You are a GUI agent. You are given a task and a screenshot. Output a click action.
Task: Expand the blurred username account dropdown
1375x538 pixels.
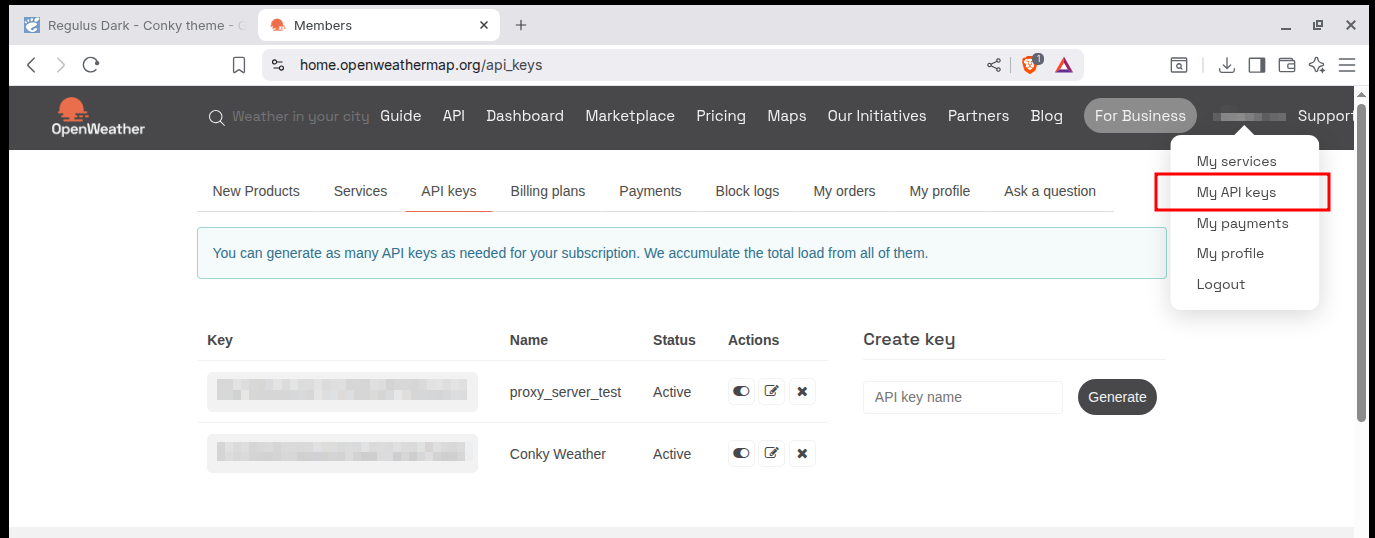(x=1249, y=117)
